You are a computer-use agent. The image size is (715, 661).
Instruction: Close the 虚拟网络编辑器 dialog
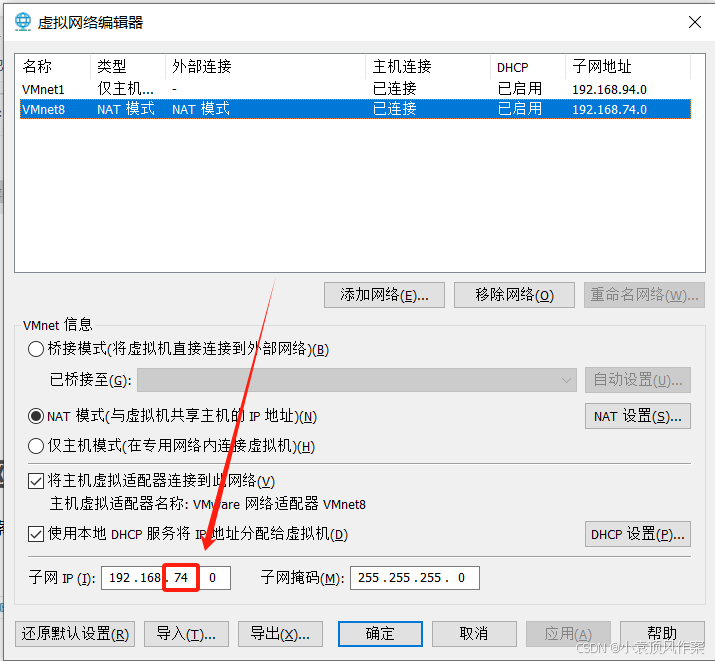[x=694, y=22]
